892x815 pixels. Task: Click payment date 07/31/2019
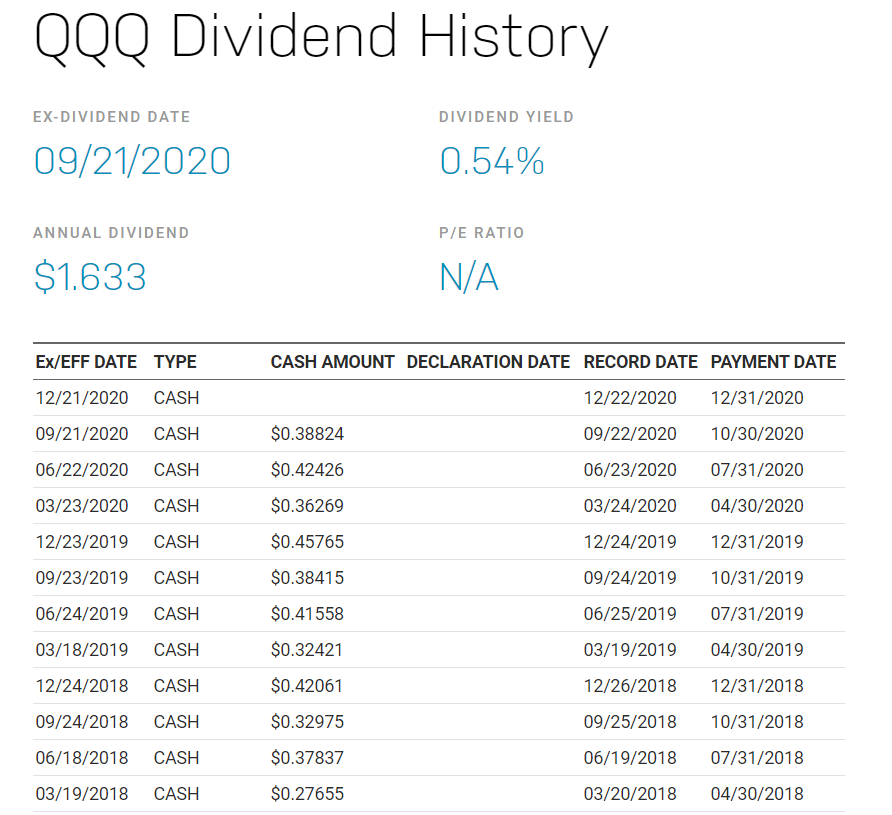coord(757,614)
